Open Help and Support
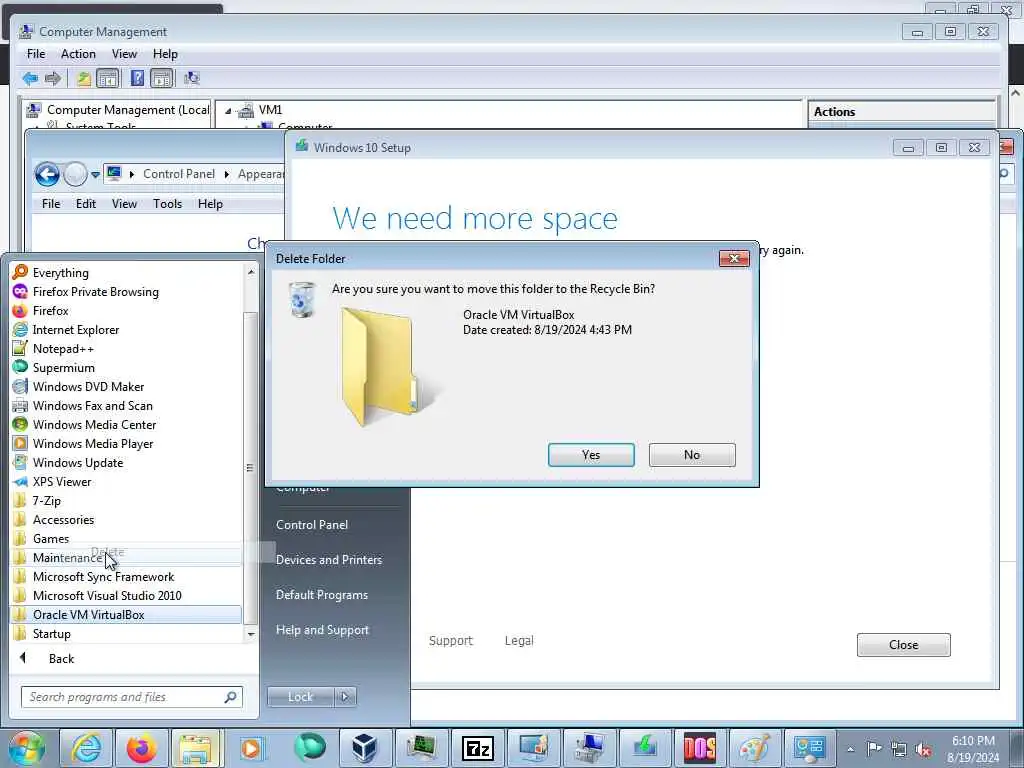1024x768 pixels. pos(322,630)
